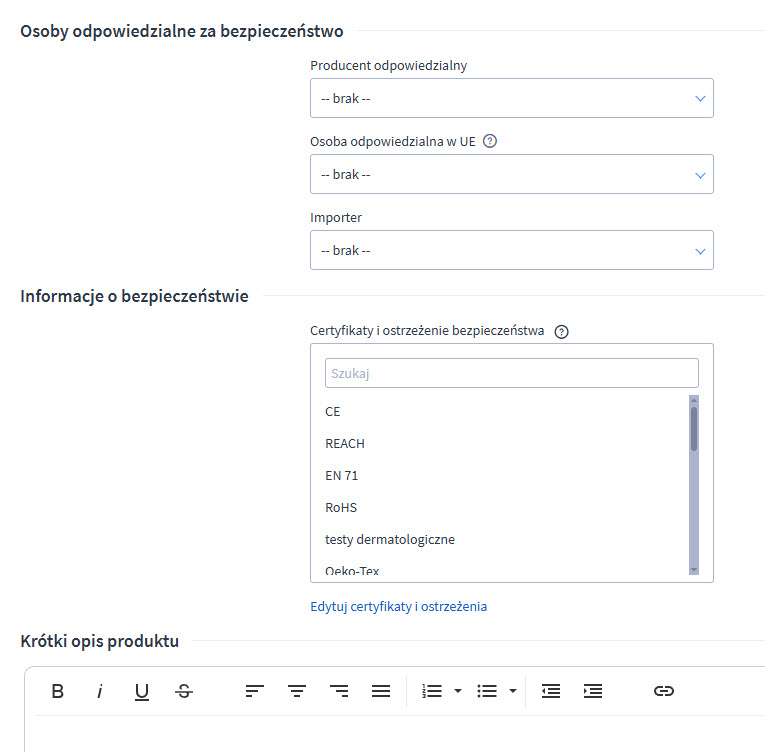Click certificates list scrollbar thumb
The image size is (765, 752).
694,429
